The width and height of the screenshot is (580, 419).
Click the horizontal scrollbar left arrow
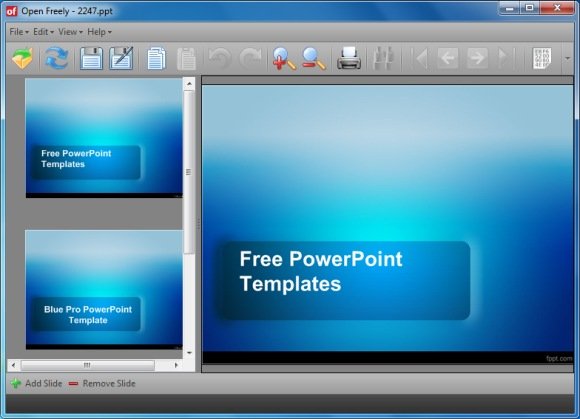tap(13, 365)
